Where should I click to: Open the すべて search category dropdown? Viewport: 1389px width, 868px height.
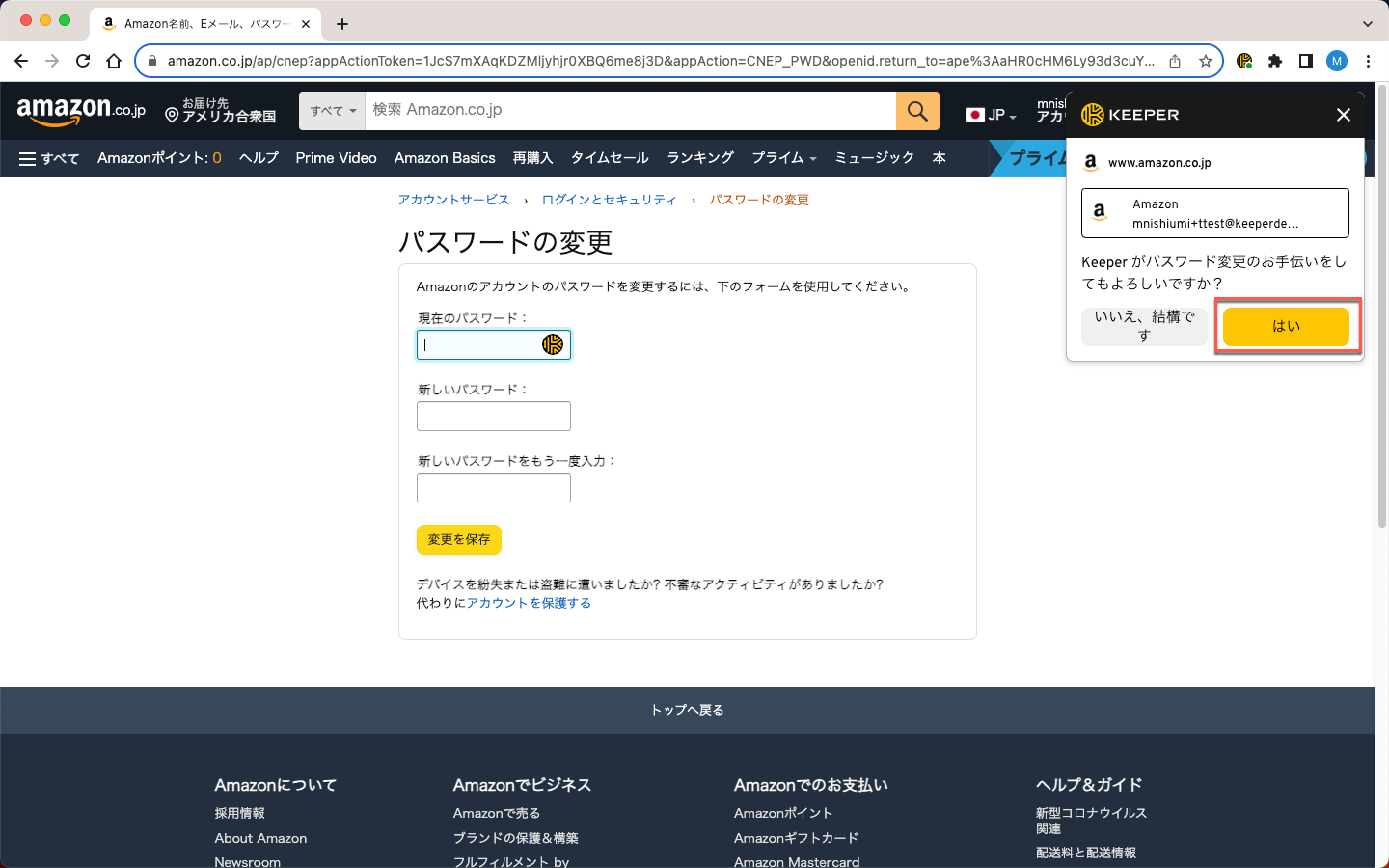(333, 111)
